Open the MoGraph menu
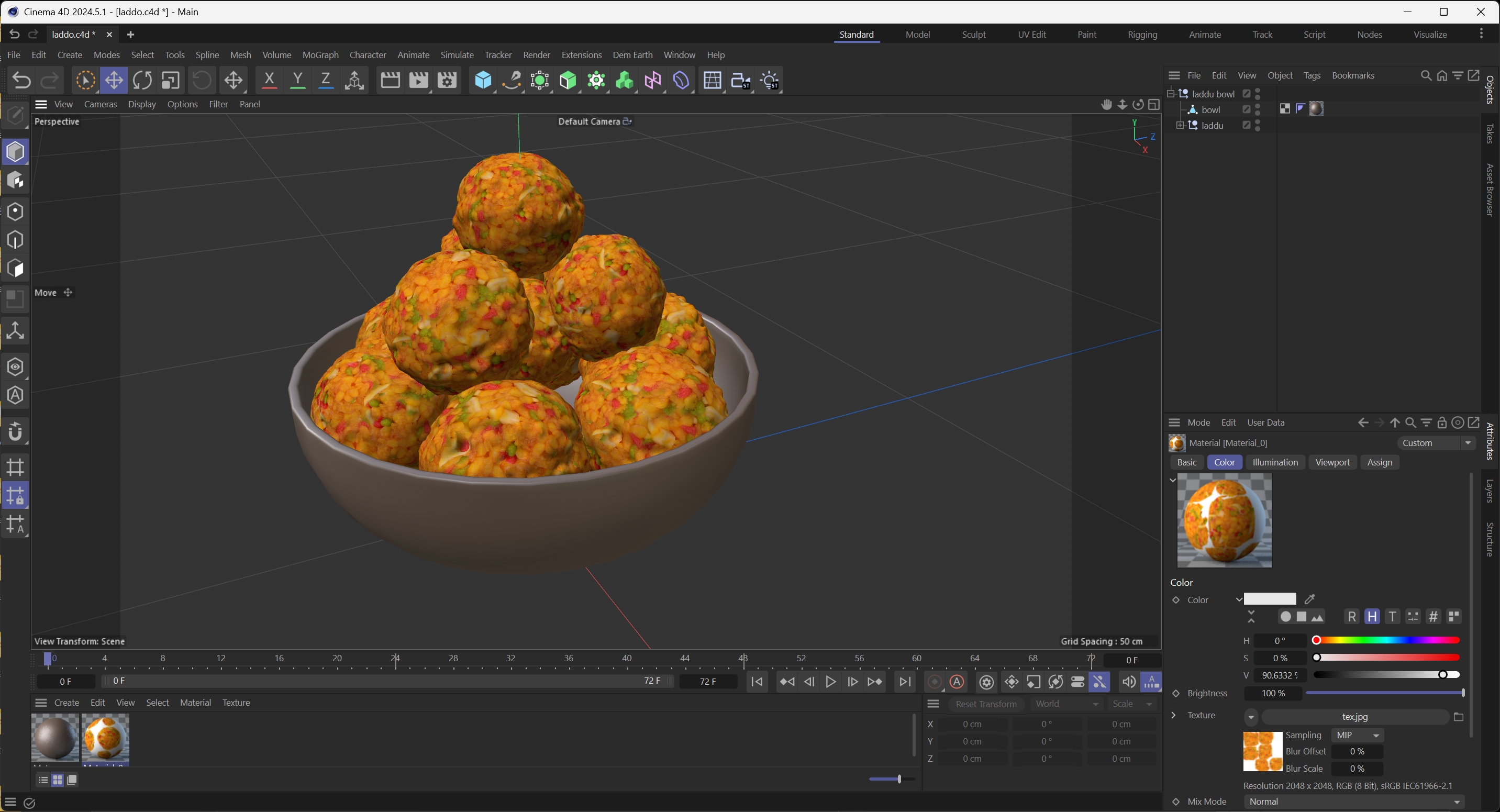The height and width of the screenshot is (812, 1500). (x=320, y=55)
